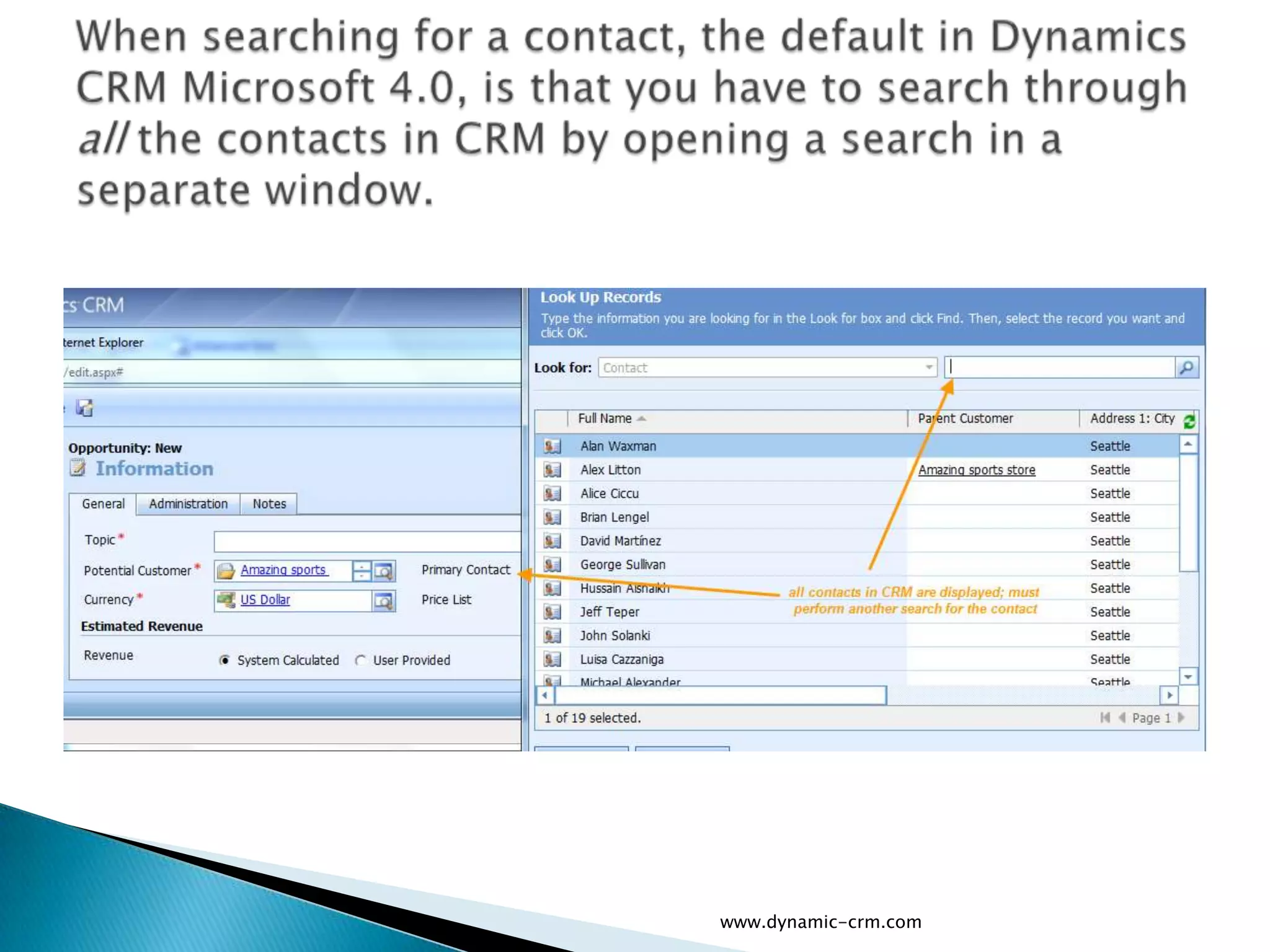Click the green refresh icon by the City column
Viewport: 1270px width, 952px height.
pos(1189,421)
